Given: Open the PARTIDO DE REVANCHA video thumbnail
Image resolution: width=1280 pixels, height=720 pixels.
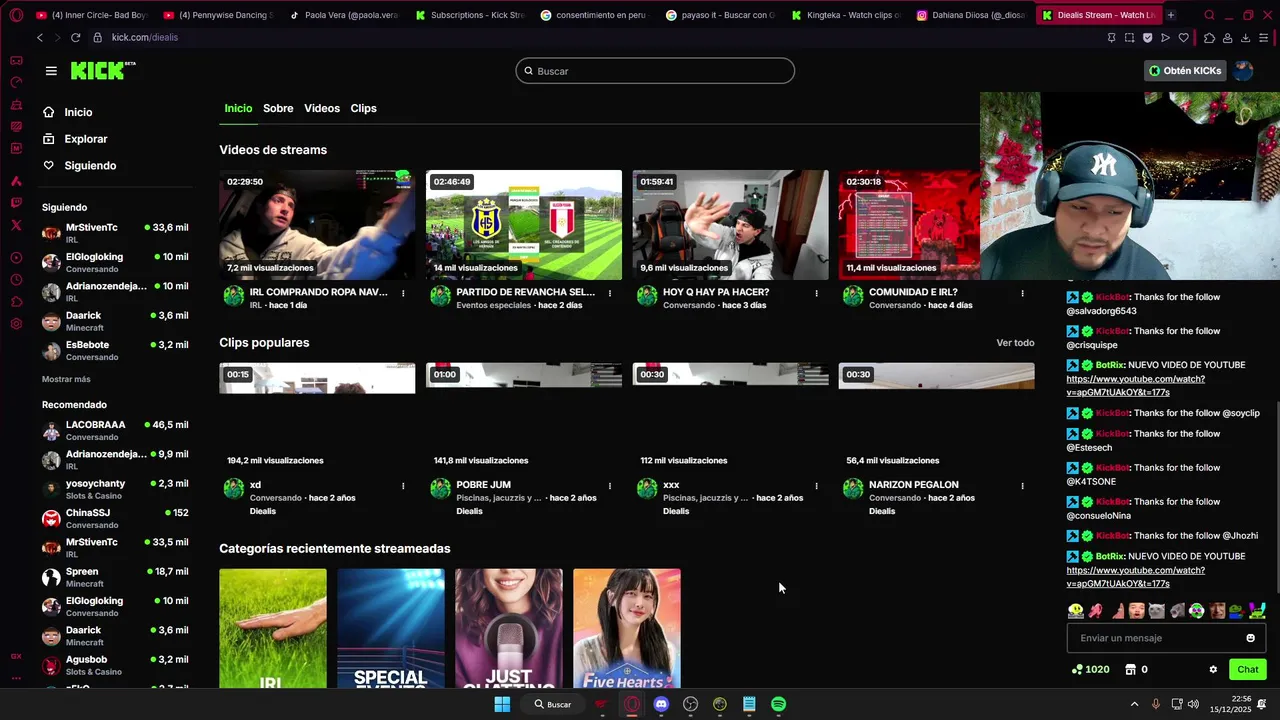Looking at the screenshot, I should click(524, 225).
